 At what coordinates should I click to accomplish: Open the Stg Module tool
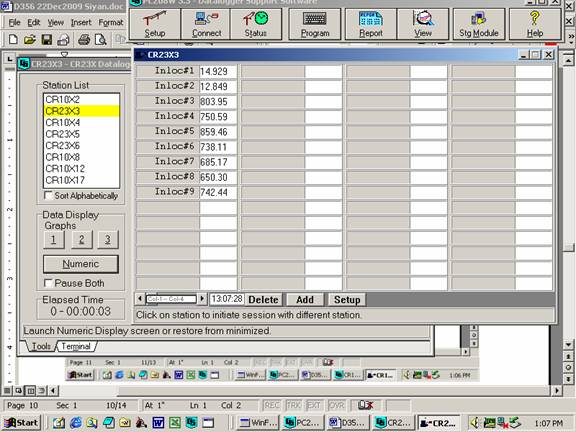[x=479, y=24]
